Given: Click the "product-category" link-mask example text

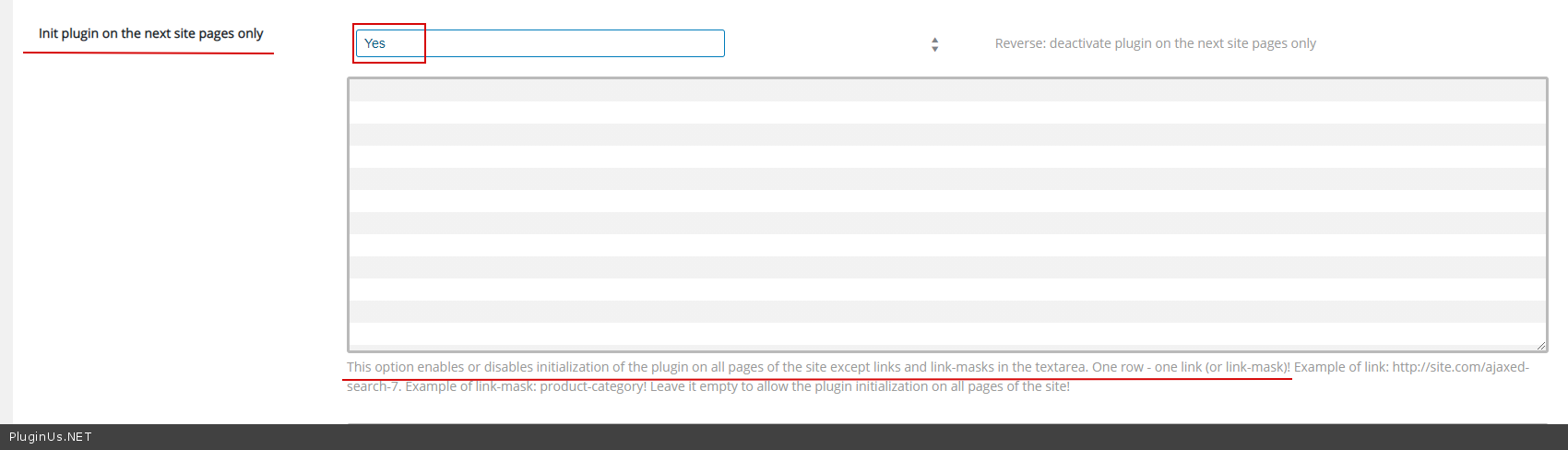Looking at the screenshot, I should [x=591, y=386].
